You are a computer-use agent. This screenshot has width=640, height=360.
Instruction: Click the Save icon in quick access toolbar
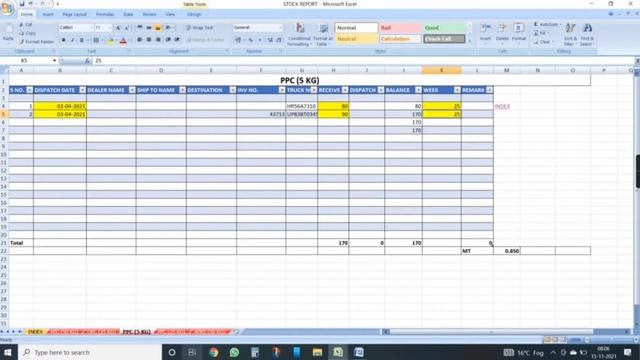(22, 4)
